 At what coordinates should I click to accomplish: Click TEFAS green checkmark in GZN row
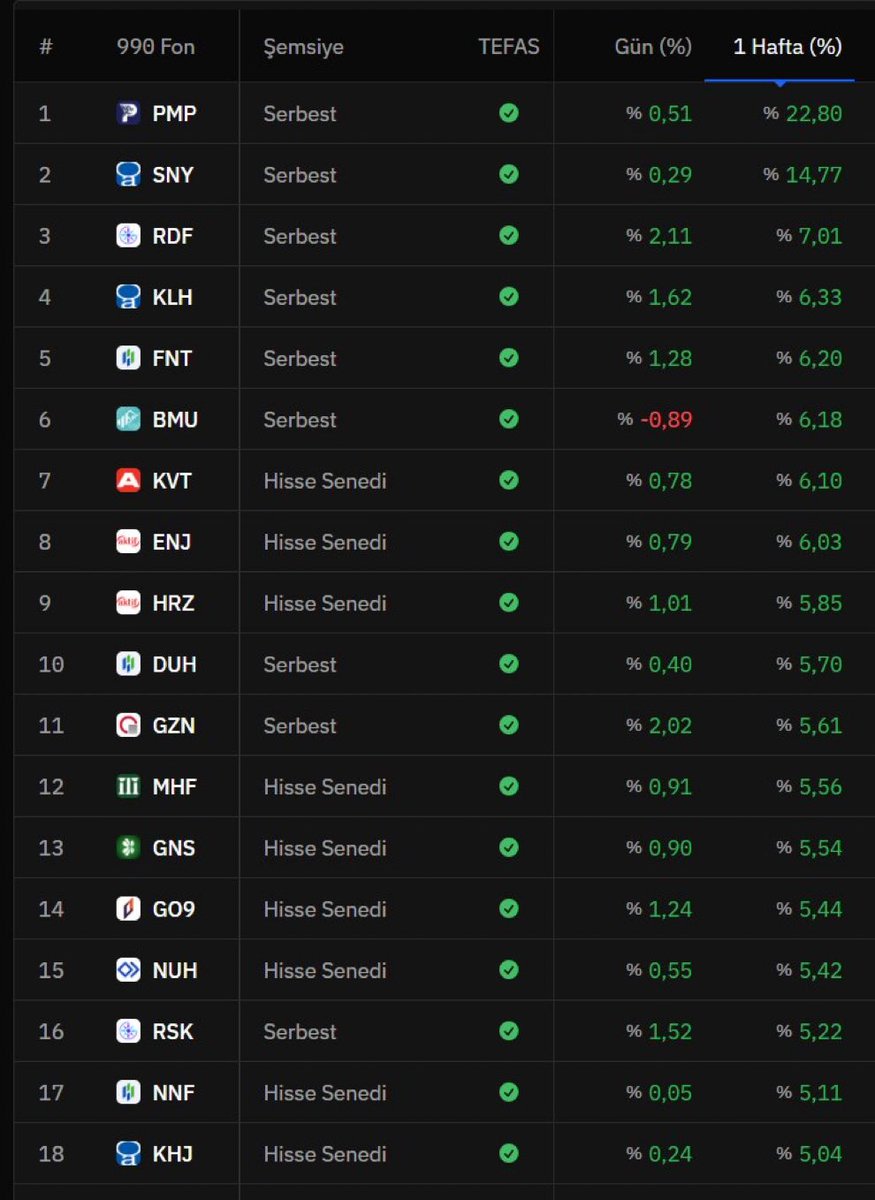click(509, 725)
